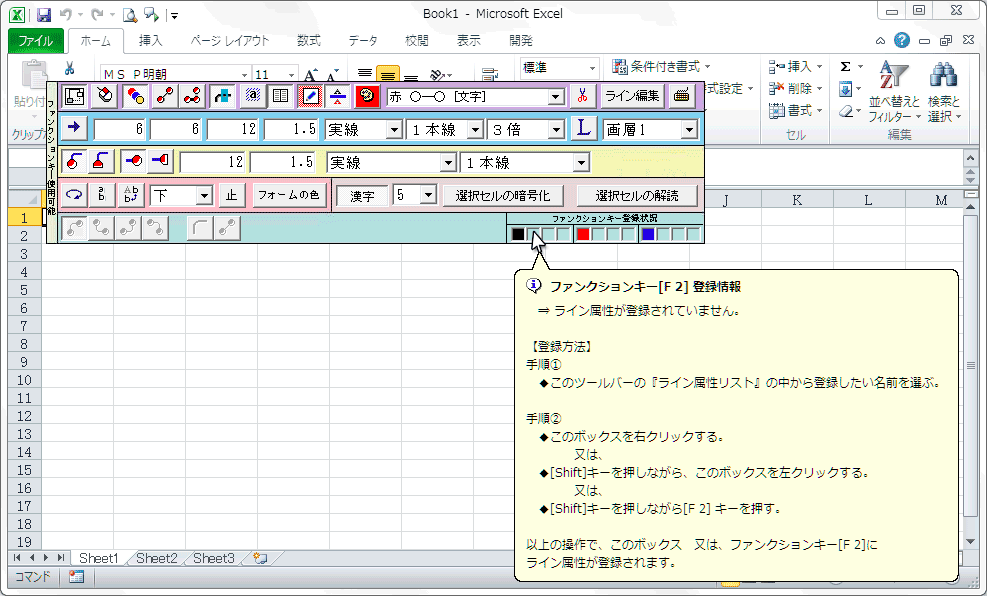Click the line-with-red-half-circle end icon

click(x=161, y=161)
